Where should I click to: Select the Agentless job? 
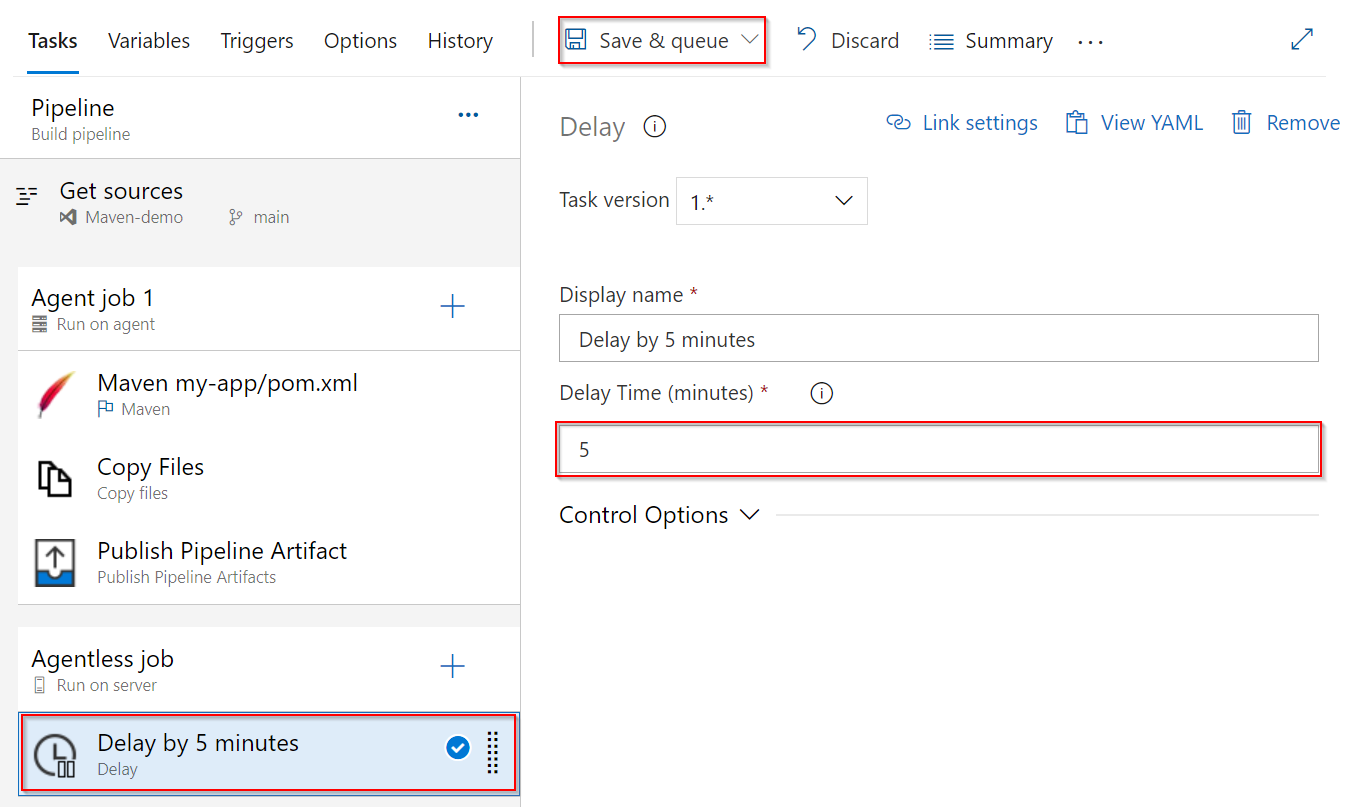click(x=269, y=670)
